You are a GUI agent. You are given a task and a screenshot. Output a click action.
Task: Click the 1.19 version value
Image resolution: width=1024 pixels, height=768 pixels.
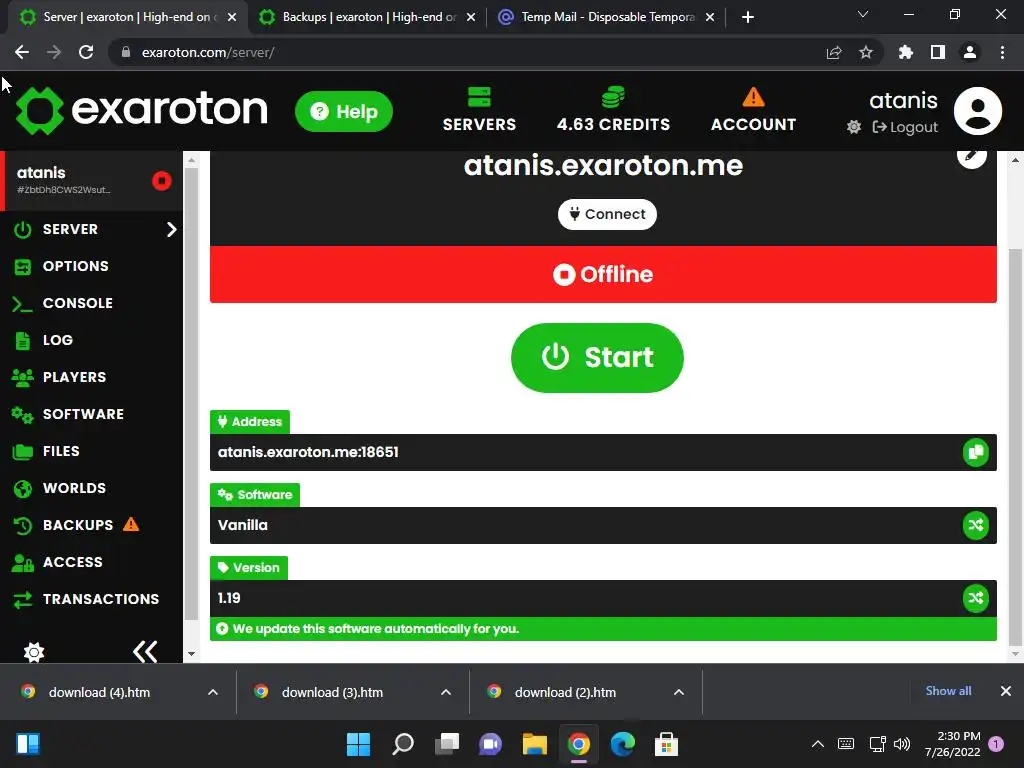pyautogui.click(x=229, y=598)
